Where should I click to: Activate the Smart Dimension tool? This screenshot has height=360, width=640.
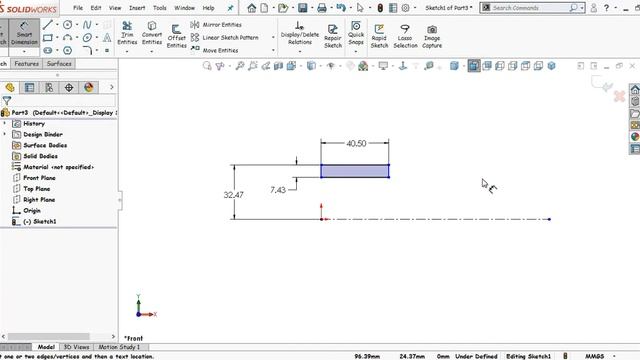pyautogui.click(x=24, y=33)
